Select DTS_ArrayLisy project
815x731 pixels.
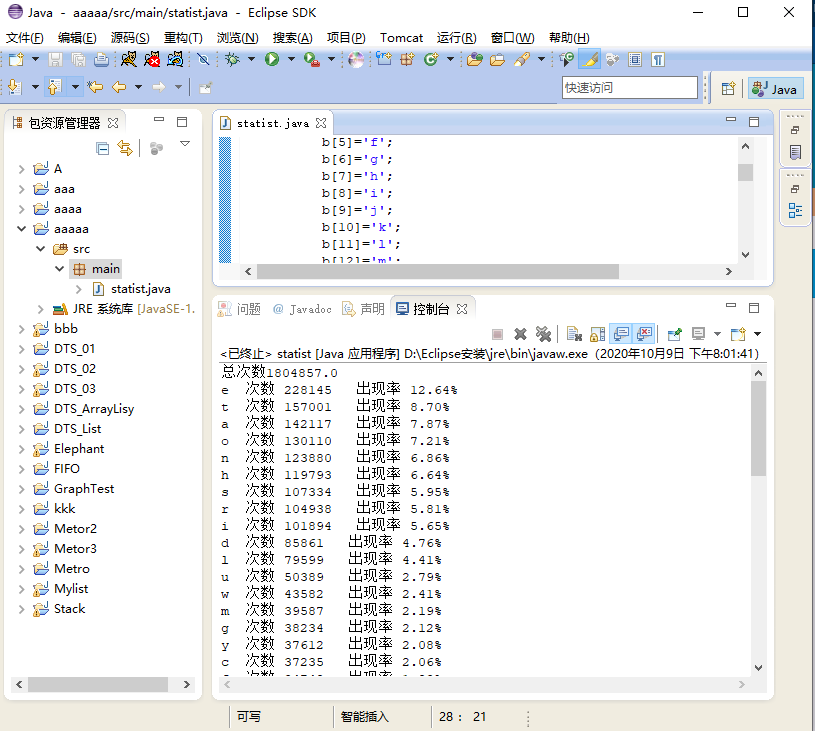[x=94, y=409]
